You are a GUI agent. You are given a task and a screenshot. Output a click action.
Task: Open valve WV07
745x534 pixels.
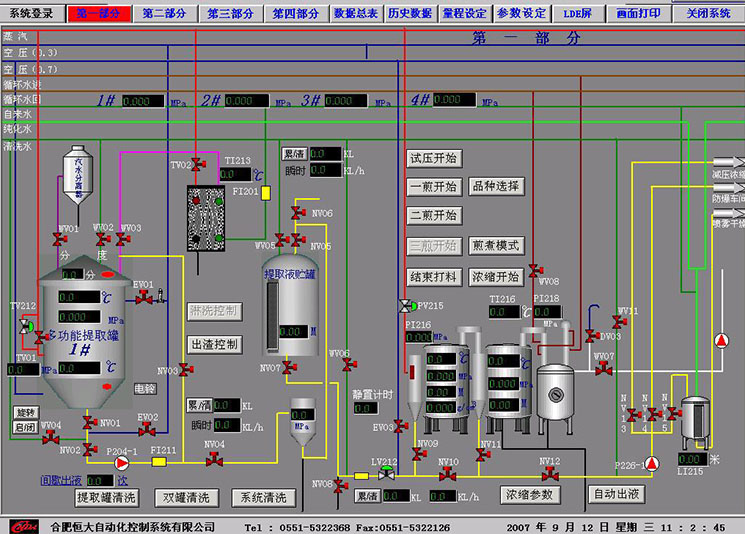[x=603, y=369]
